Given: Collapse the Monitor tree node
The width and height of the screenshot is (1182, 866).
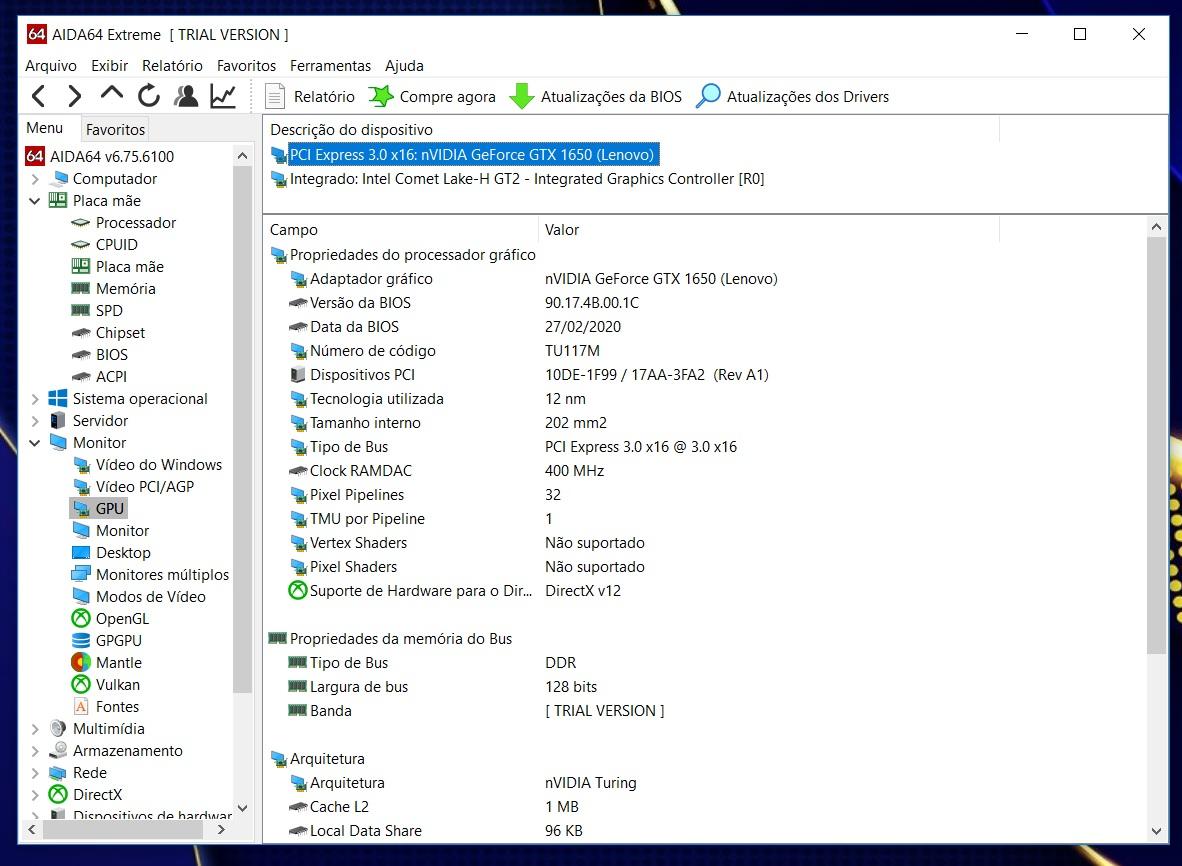Looking at the screenshot, I should 35,442.
